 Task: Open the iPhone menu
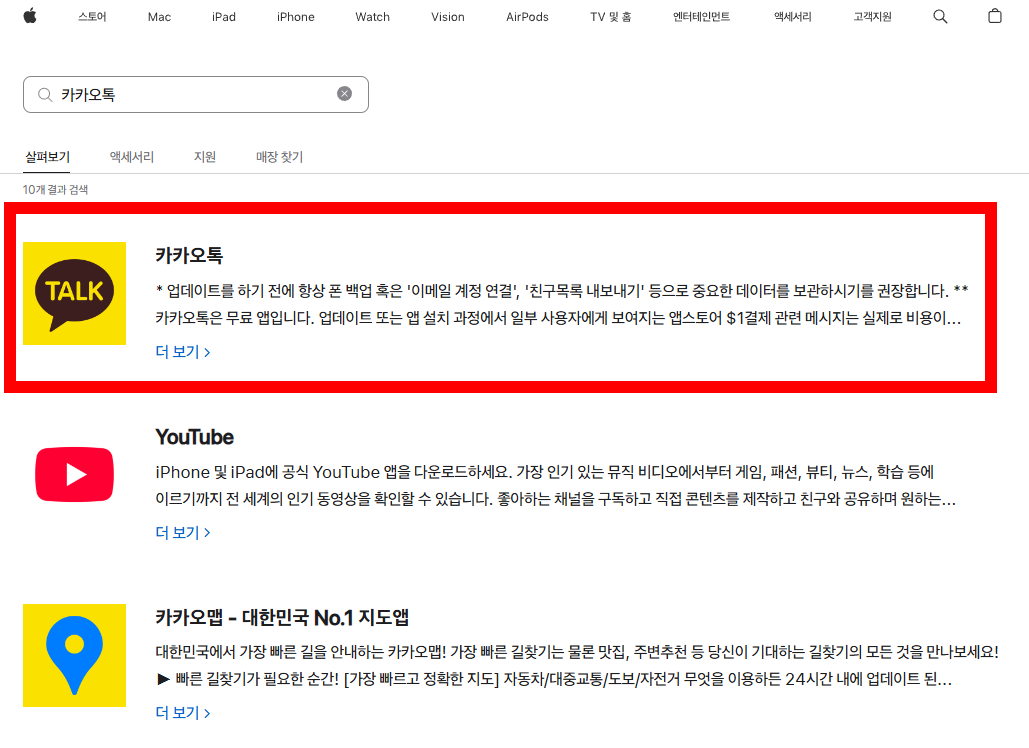[295, 16]
